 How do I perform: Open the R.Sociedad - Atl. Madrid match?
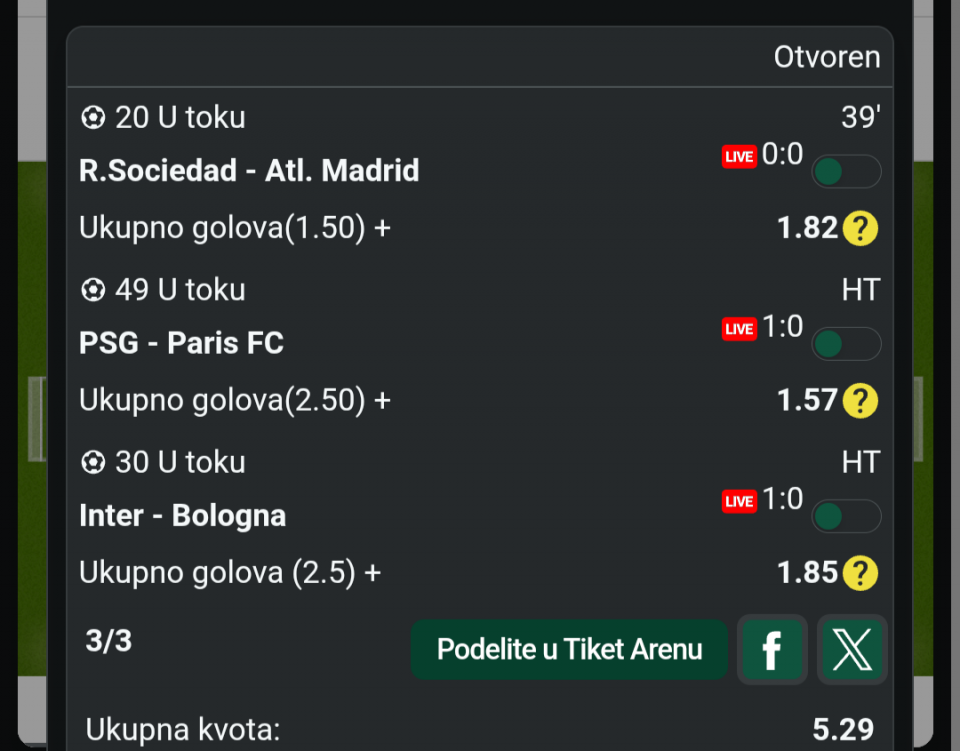point(249,171)
